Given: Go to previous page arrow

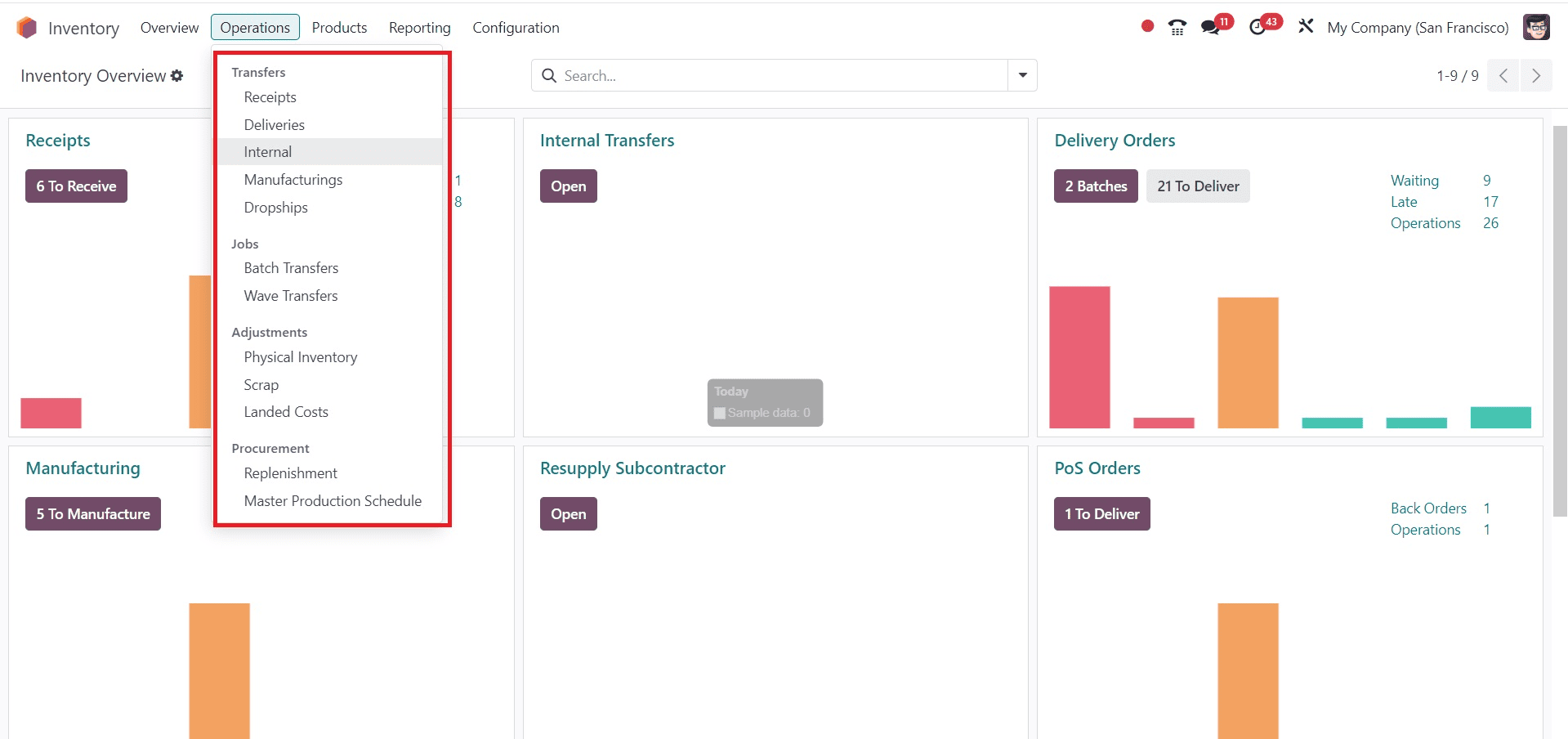Looking at the screenshot, I should coord(1503,76).
